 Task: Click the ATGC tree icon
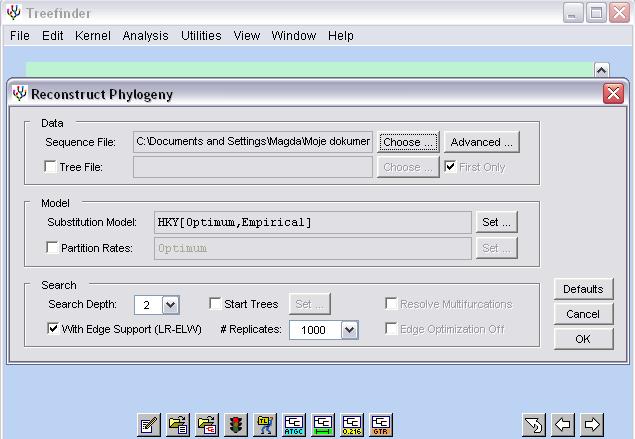click(x=294, y=425)
